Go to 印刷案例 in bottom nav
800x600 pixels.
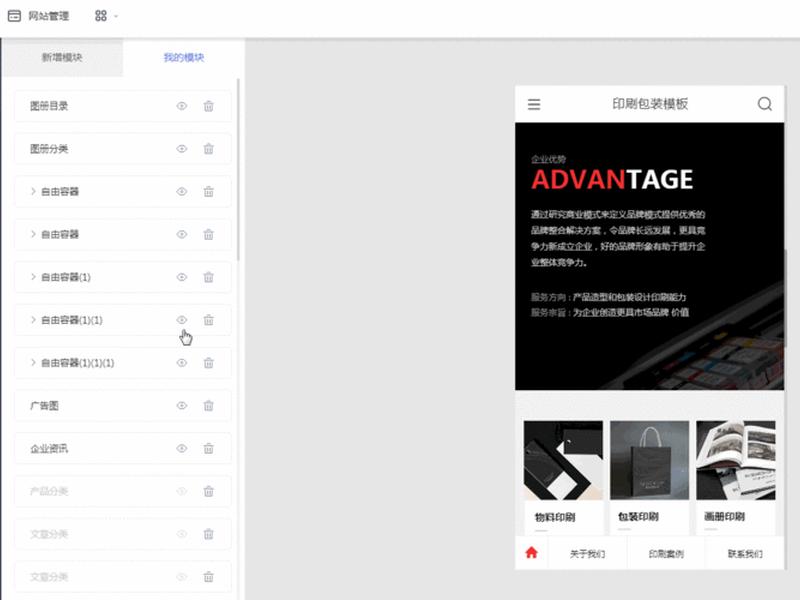(x=666, y=554)
